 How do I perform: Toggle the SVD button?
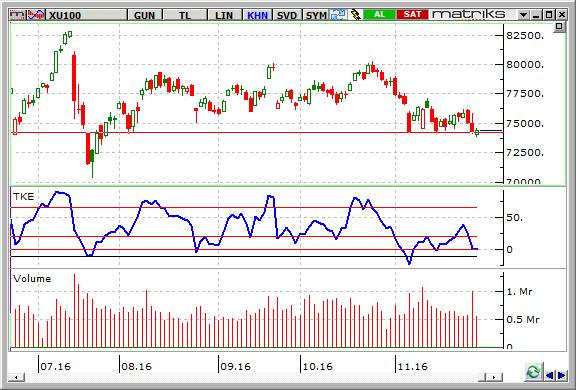pyautogui.click(x=287, y=15)
